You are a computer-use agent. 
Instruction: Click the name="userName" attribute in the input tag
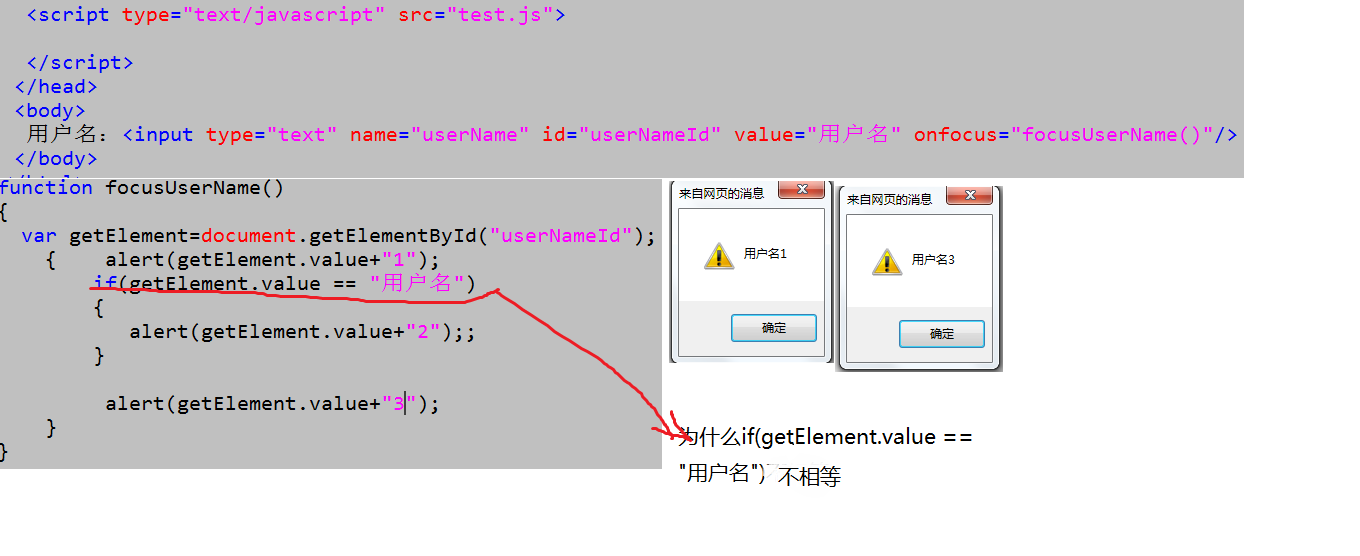point(439,135)
